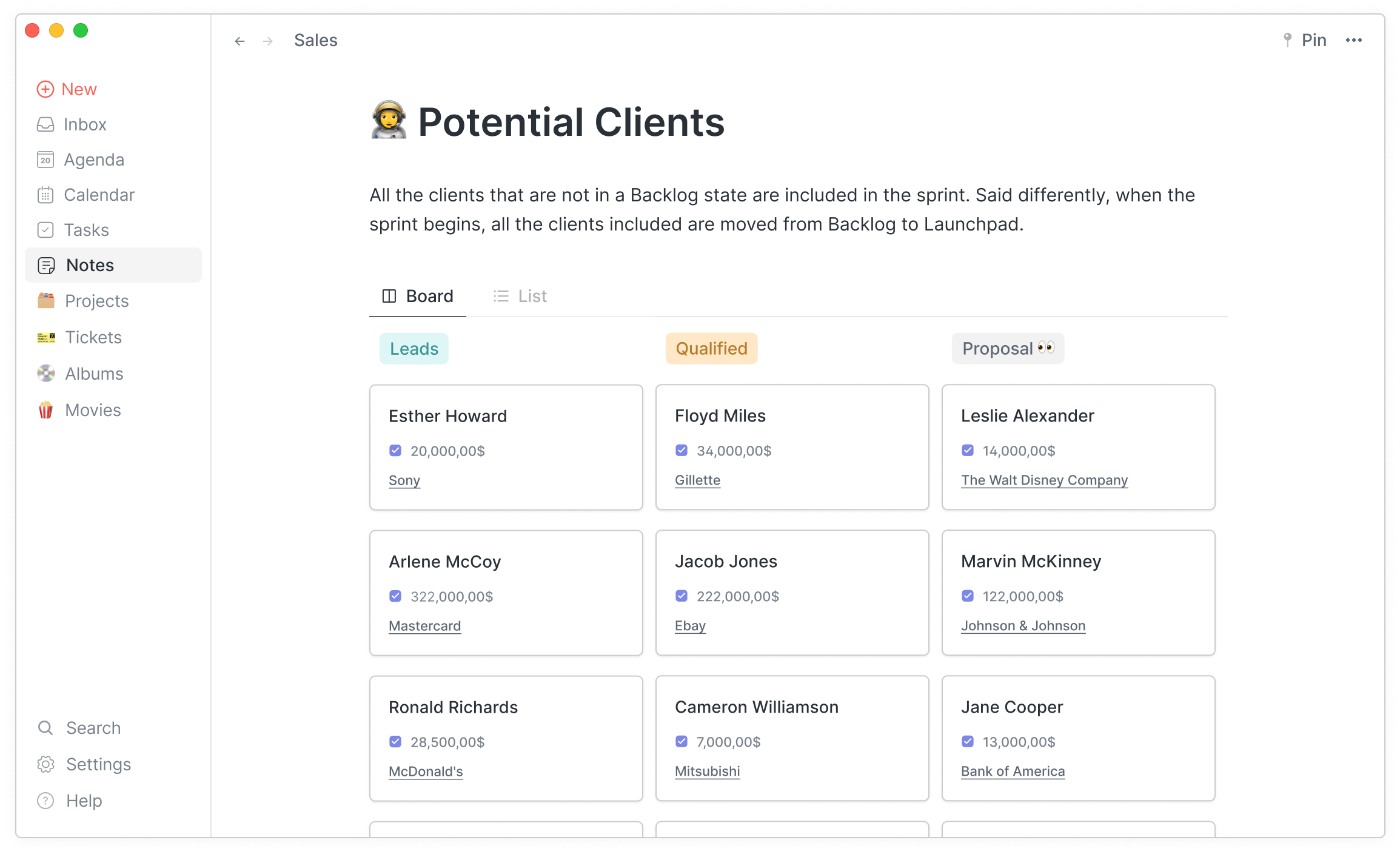Open the Inbox tray icon

[x=45, y=124]
